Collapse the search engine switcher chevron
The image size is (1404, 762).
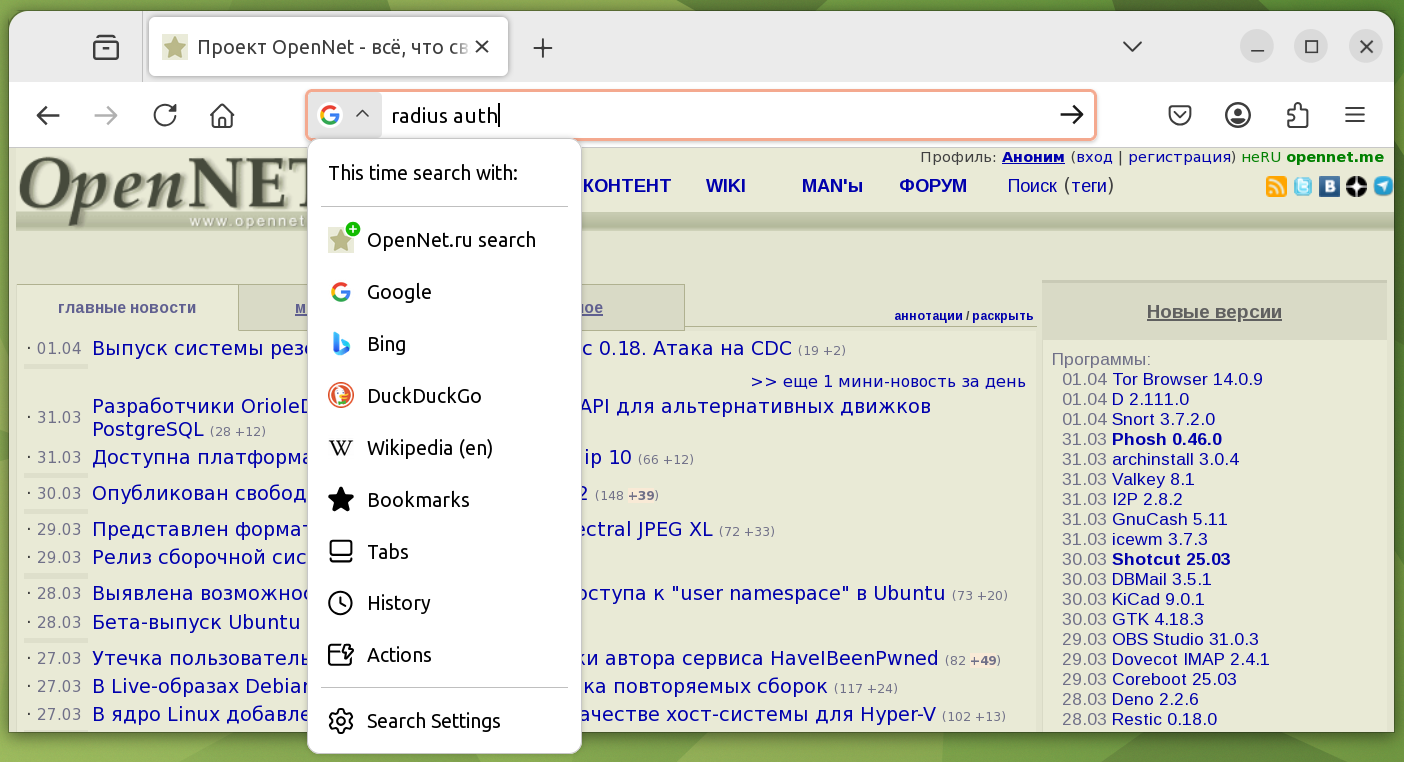(363, 115)
